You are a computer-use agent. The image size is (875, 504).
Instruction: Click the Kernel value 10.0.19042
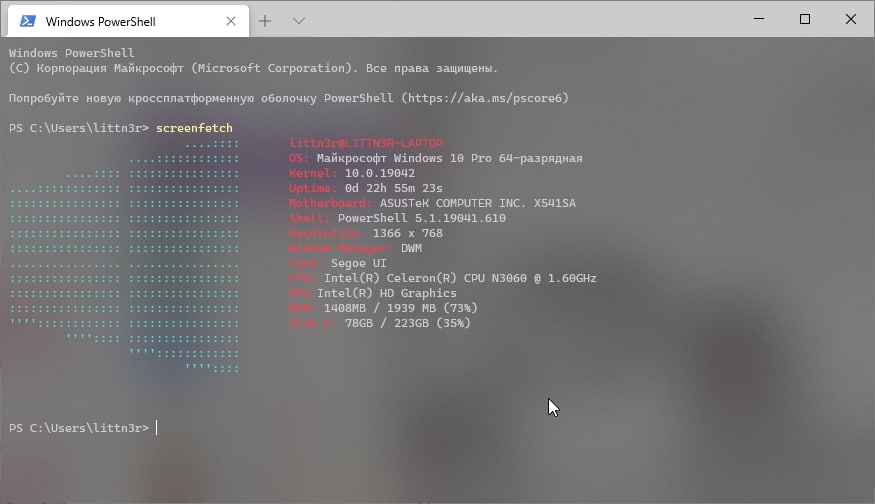pos(379,173)
